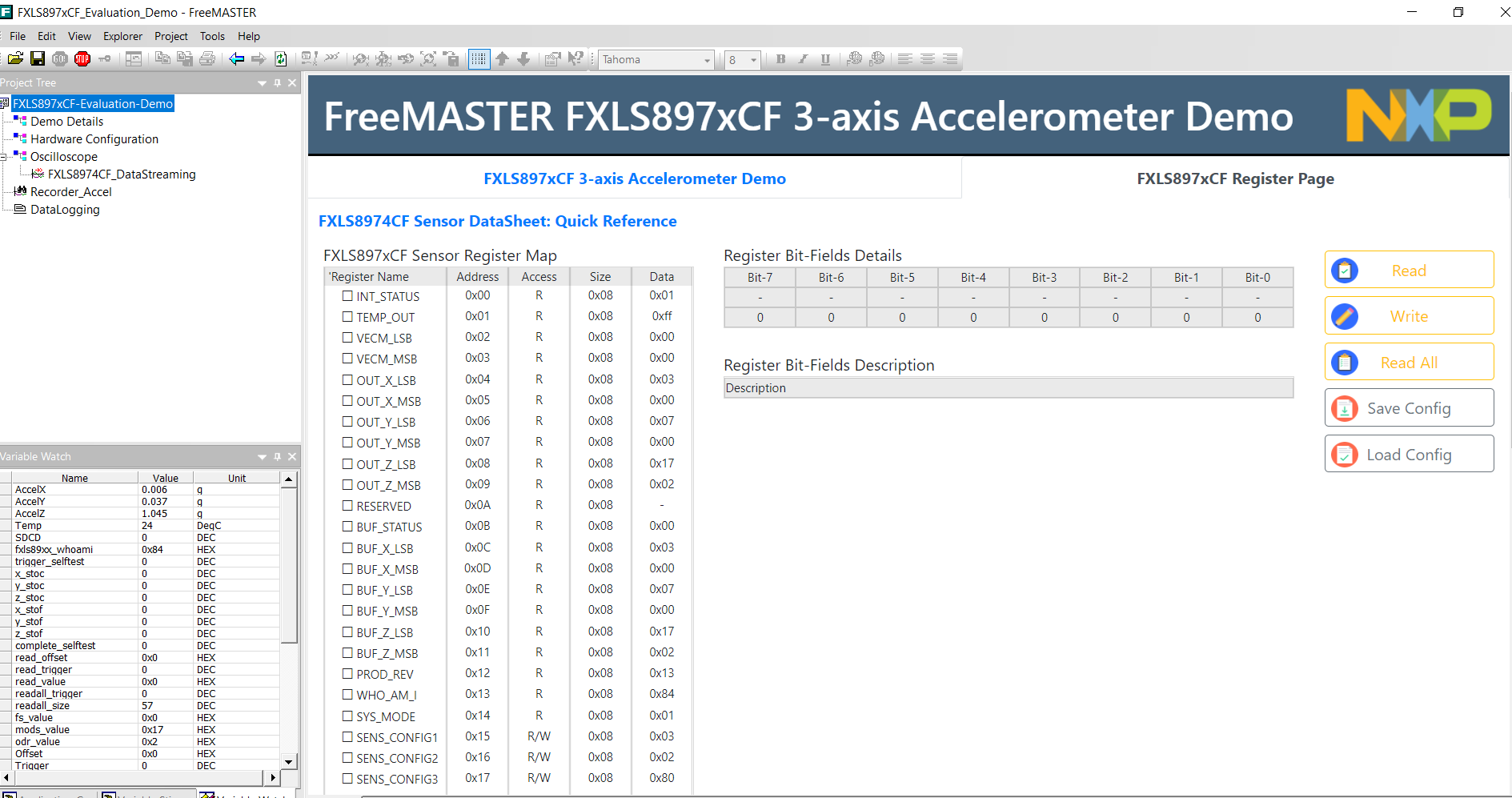Click the align left icon
This screenshot has height=798, width=1512.
tap(905, 58)
